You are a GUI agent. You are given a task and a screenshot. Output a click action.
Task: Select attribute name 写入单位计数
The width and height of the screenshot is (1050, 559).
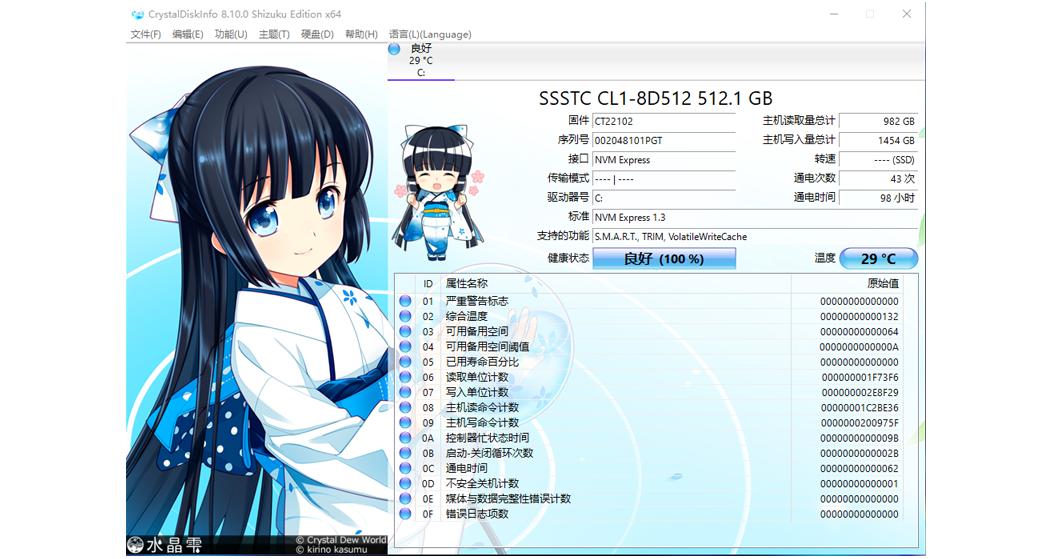[477, 392]
